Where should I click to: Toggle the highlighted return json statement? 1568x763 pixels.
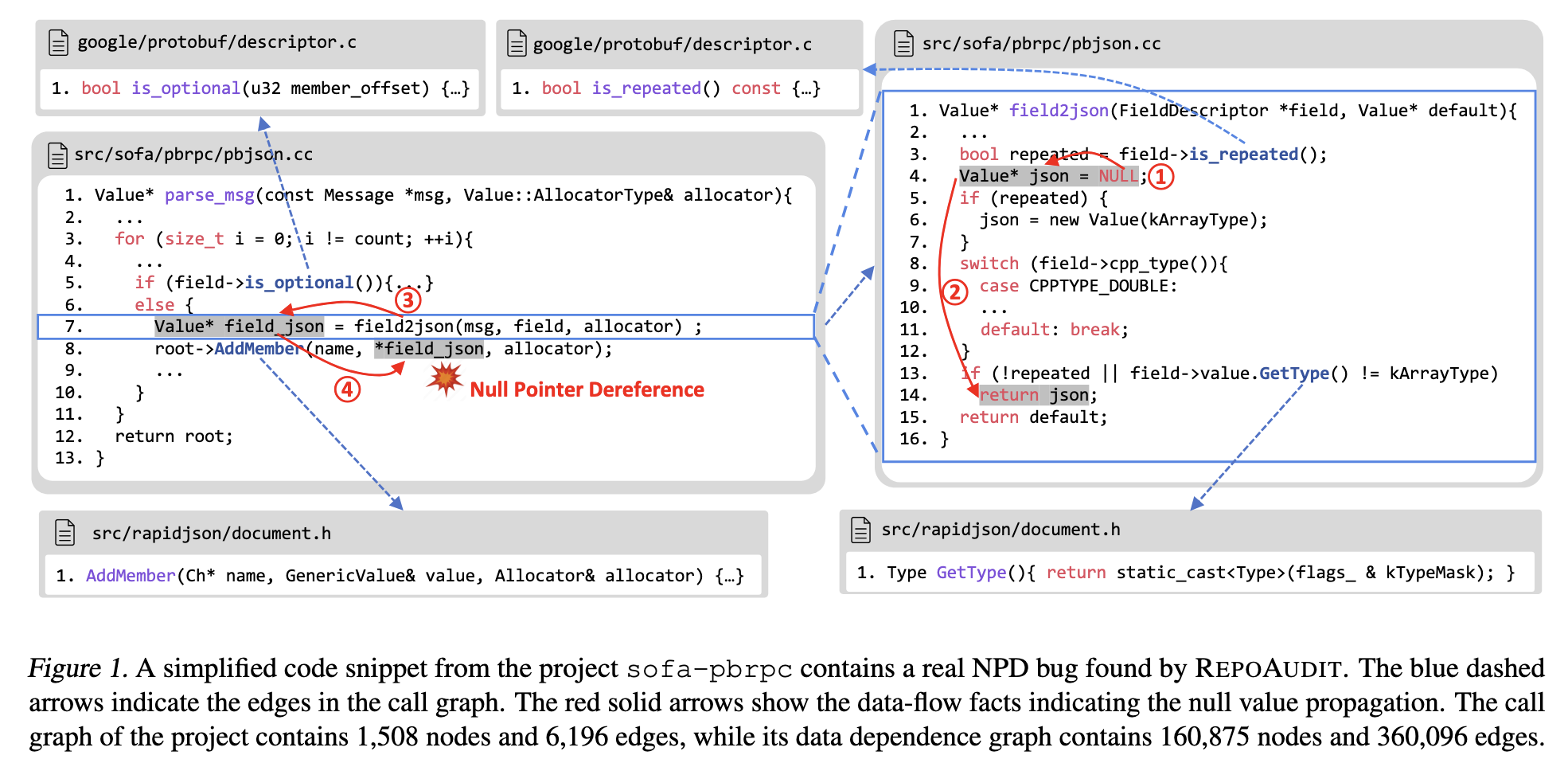point(1035,394)
